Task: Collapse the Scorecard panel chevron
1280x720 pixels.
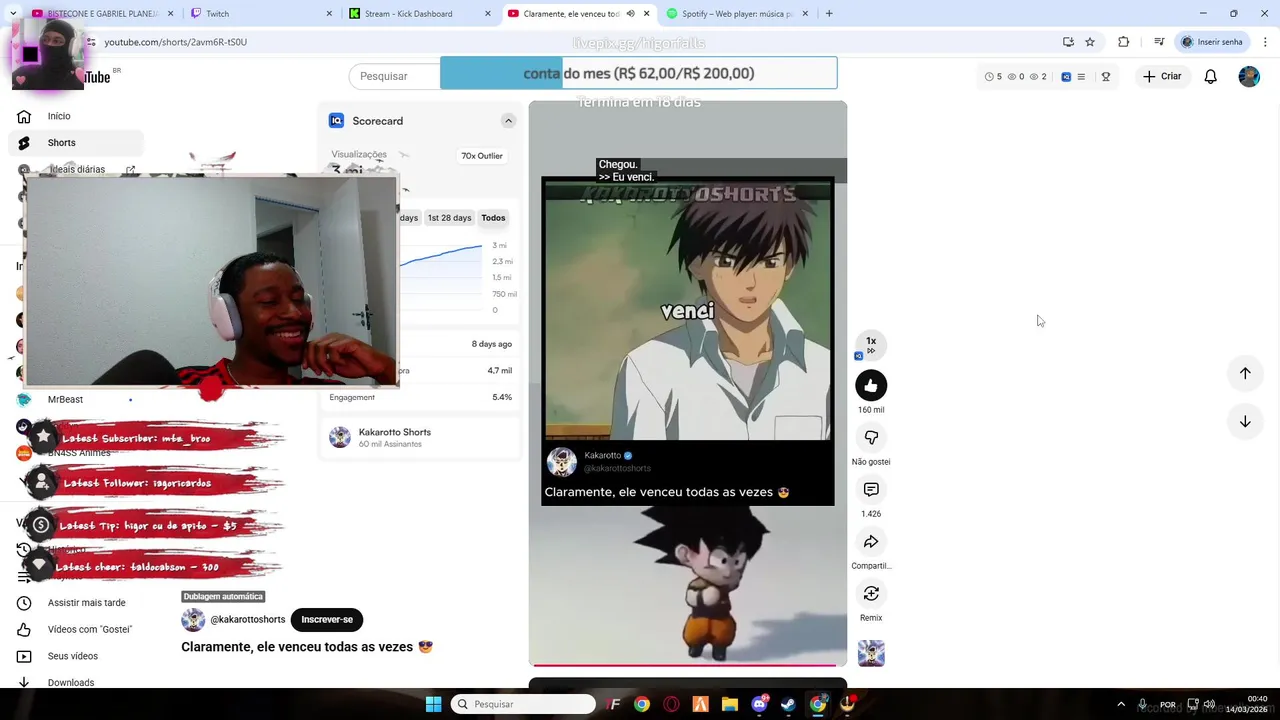Action: point(508,121)
